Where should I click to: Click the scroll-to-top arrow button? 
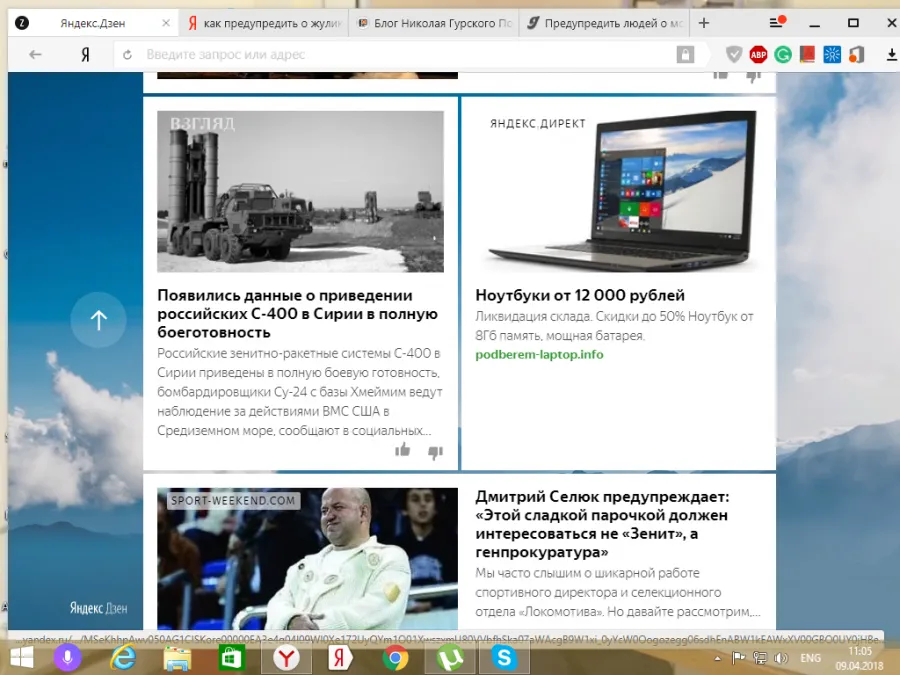pos(98,320)
